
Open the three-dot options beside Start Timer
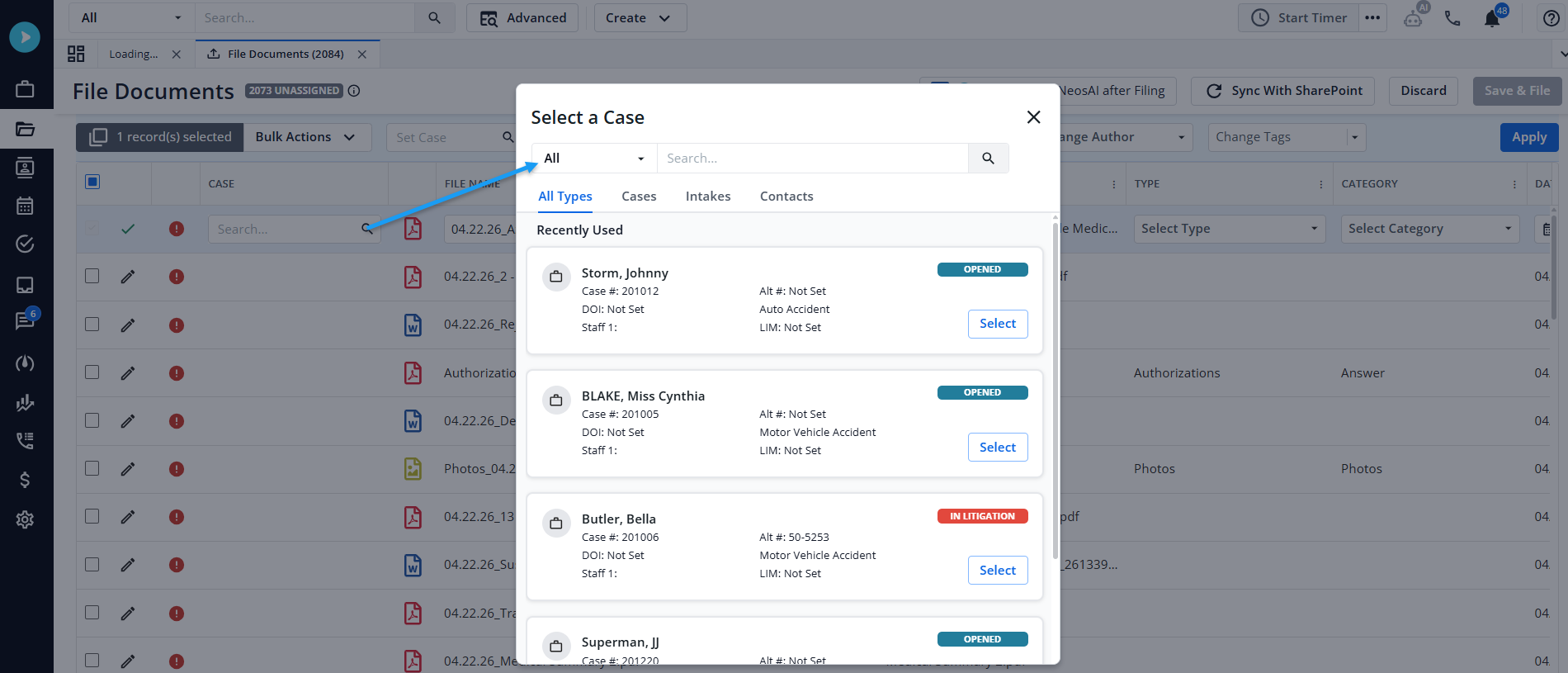1372,18
